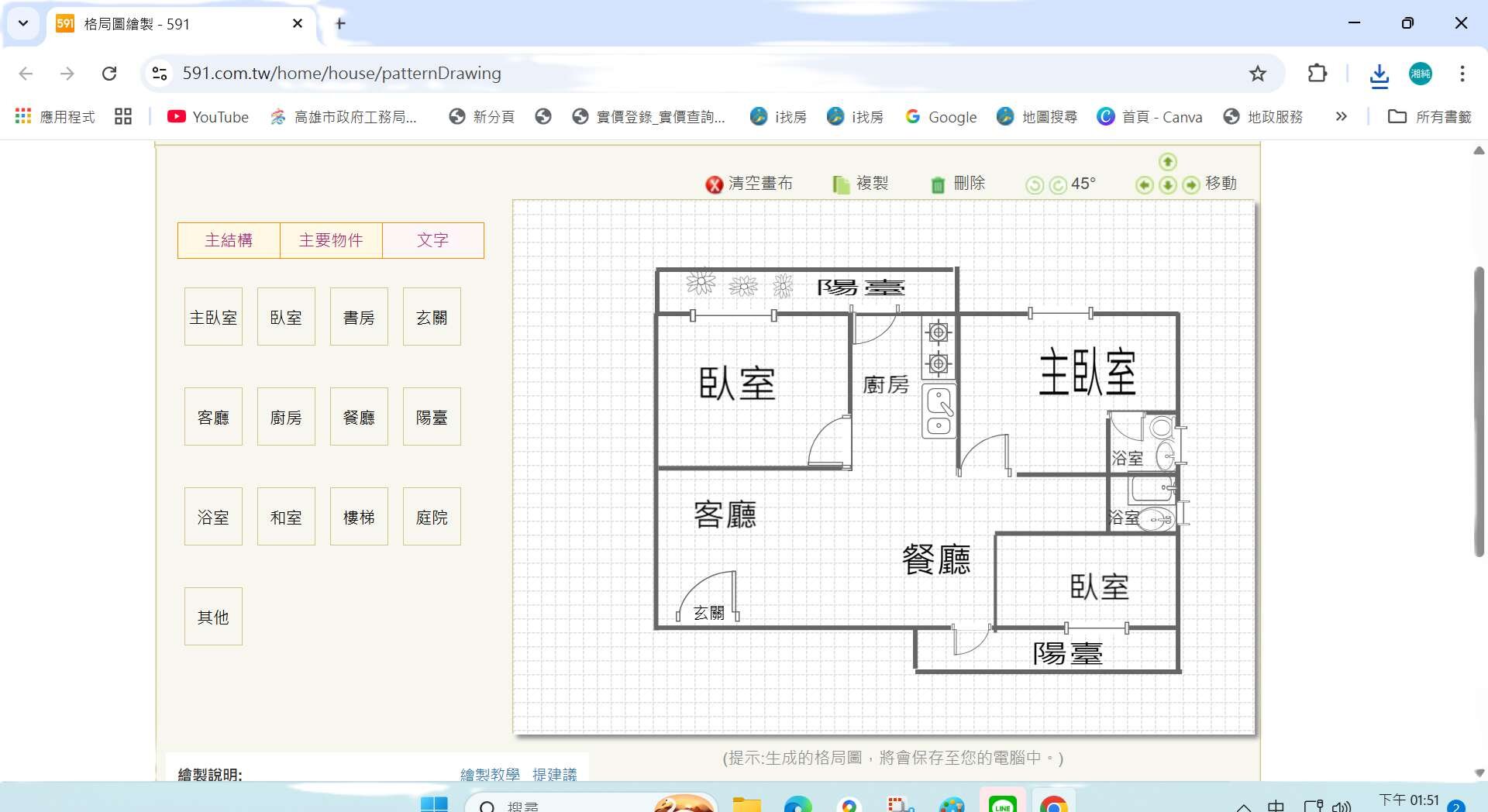
Task: Open Chrome's three-dot menu
Action: coord(1462,74)
